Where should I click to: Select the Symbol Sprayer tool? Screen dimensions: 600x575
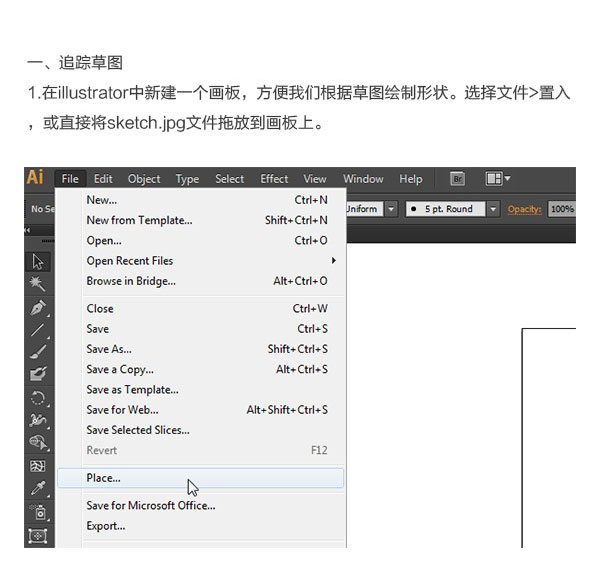tap(38, 512)
